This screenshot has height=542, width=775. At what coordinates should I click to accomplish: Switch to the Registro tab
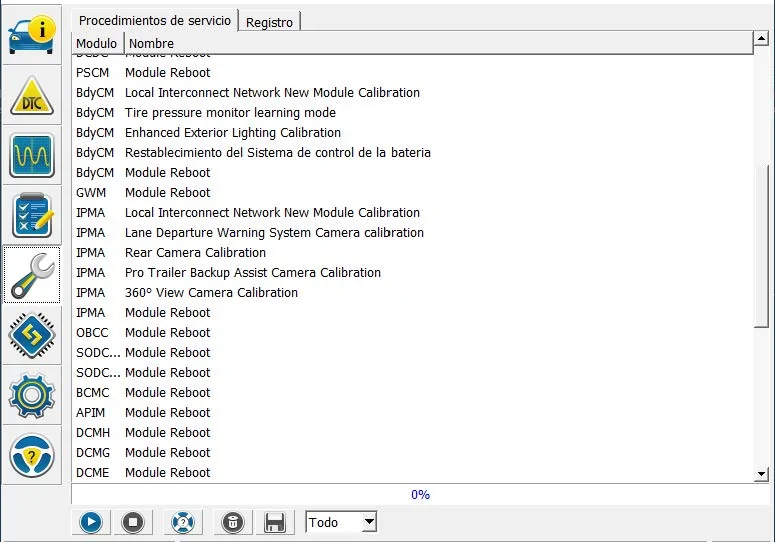tap(269, 22)
